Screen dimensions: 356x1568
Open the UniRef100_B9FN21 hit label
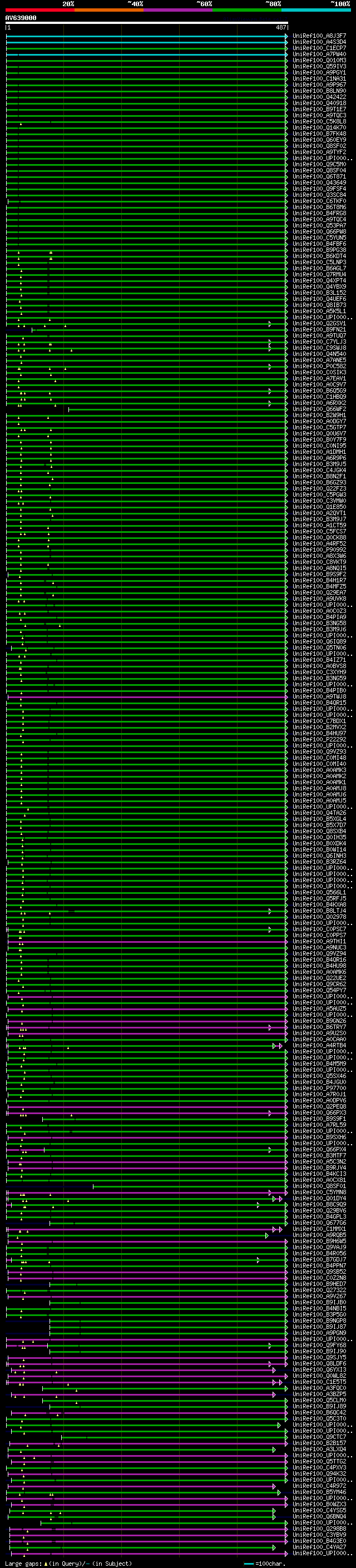(x=319, y=330)
